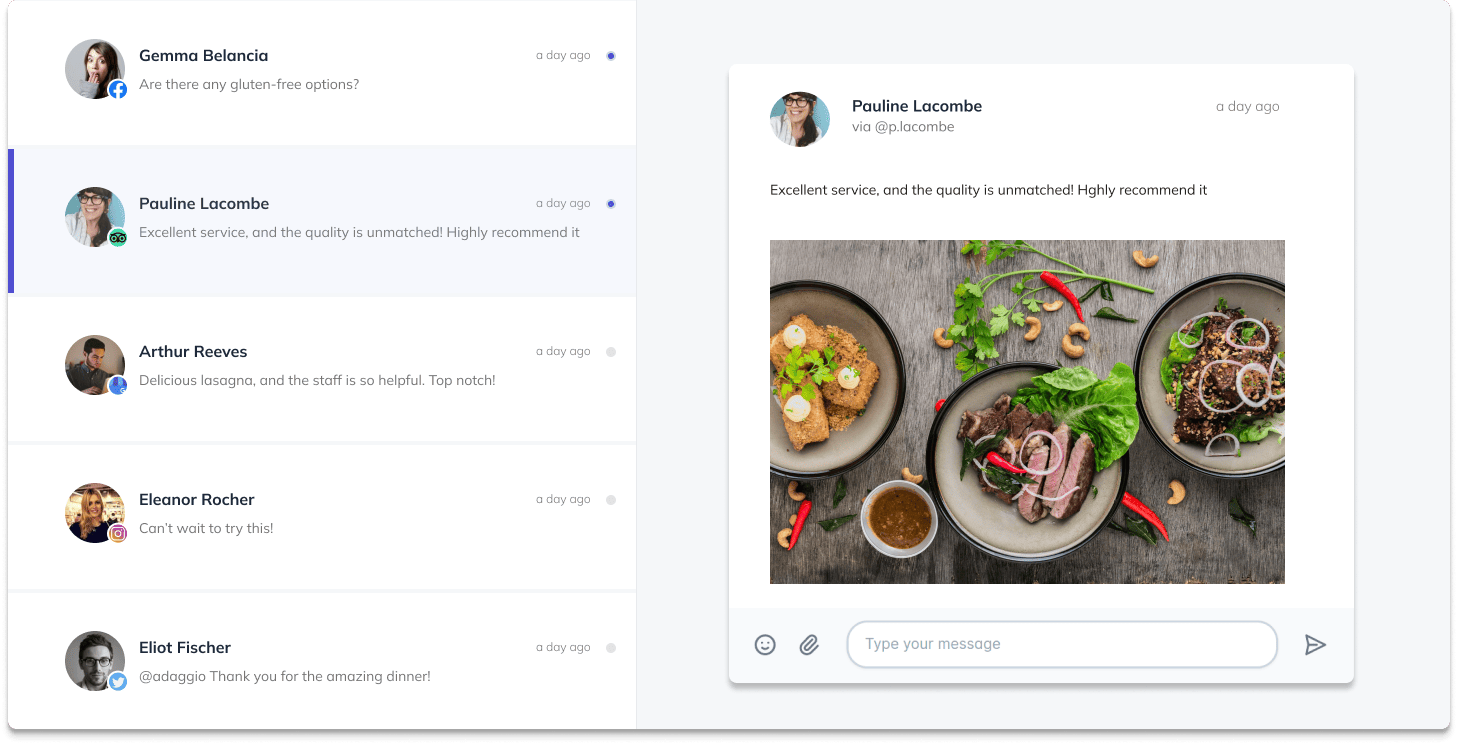Click Pauline's avatar in the message panel

tap(800, 119)
